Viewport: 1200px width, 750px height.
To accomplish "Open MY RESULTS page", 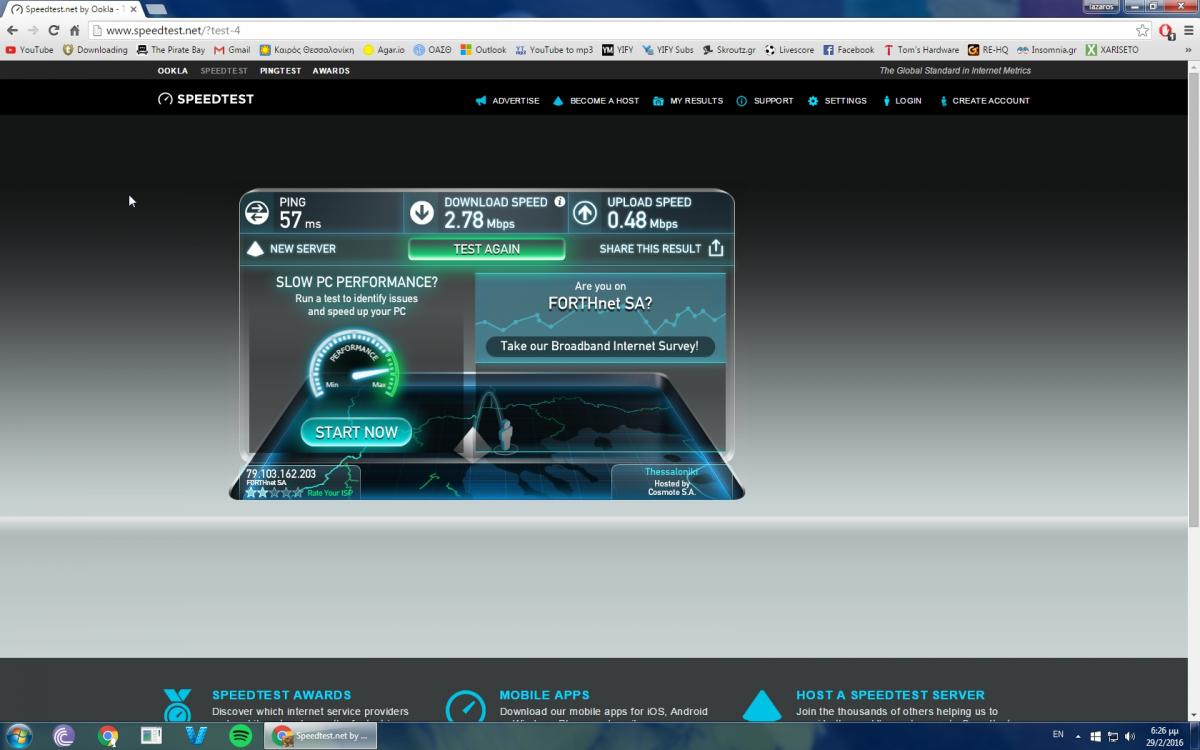I will 688,101.
